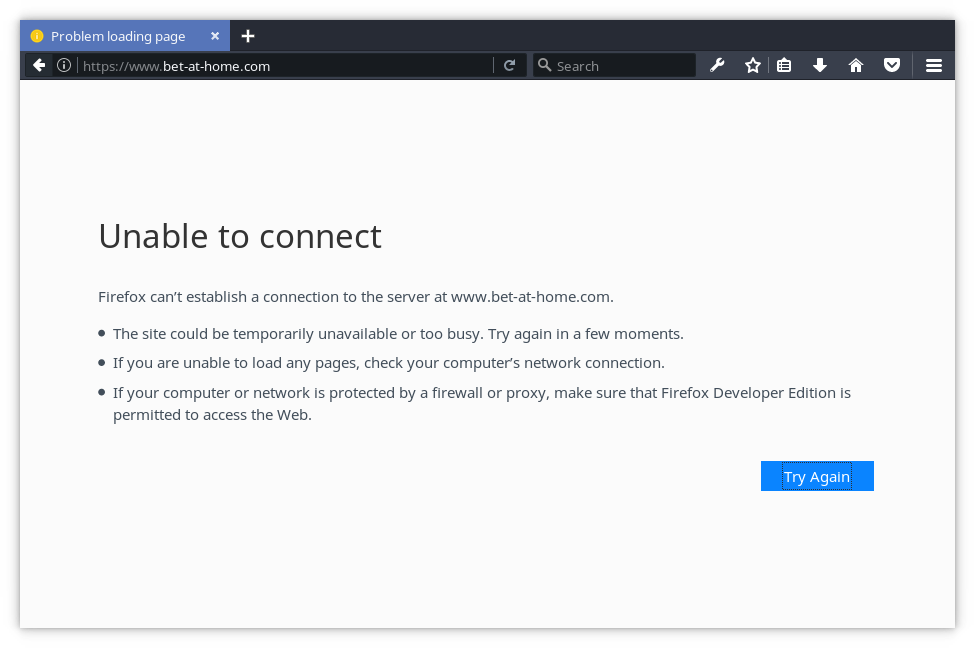This screenshot has height=648, width=975.
Task: Open the Developer tools wrench icon
Action: 717,65
